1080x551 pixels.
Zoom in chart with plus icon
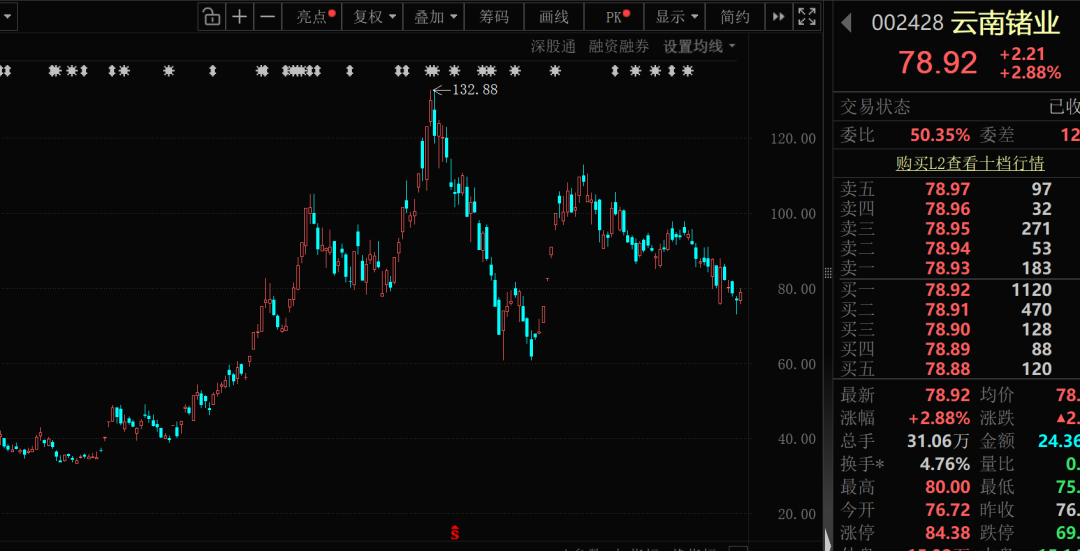click(x=239, y=17)
